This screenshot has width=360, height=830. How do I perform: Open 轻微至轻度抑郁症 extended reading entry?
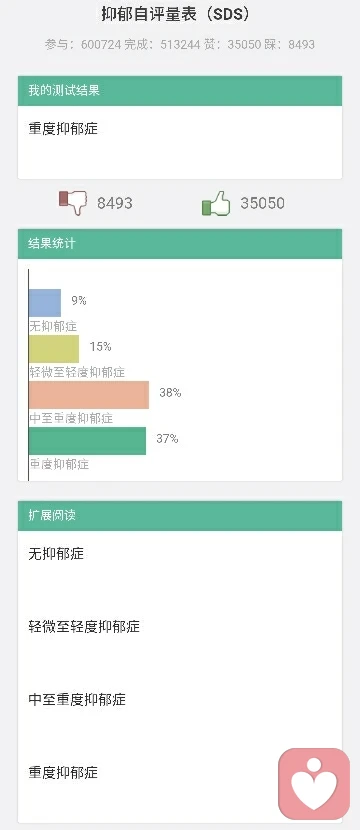coord(84,627)
